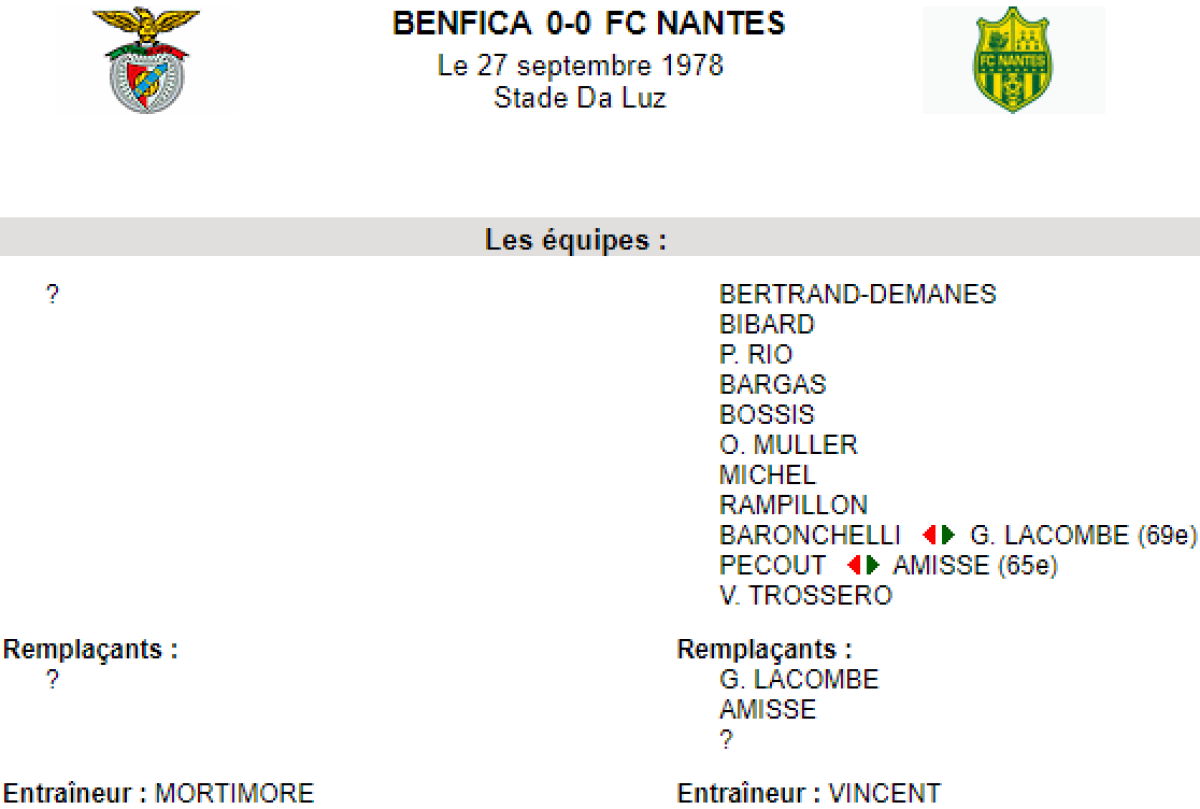
Task: Click the FC Nantes club logo
Action: [1012, 60]
